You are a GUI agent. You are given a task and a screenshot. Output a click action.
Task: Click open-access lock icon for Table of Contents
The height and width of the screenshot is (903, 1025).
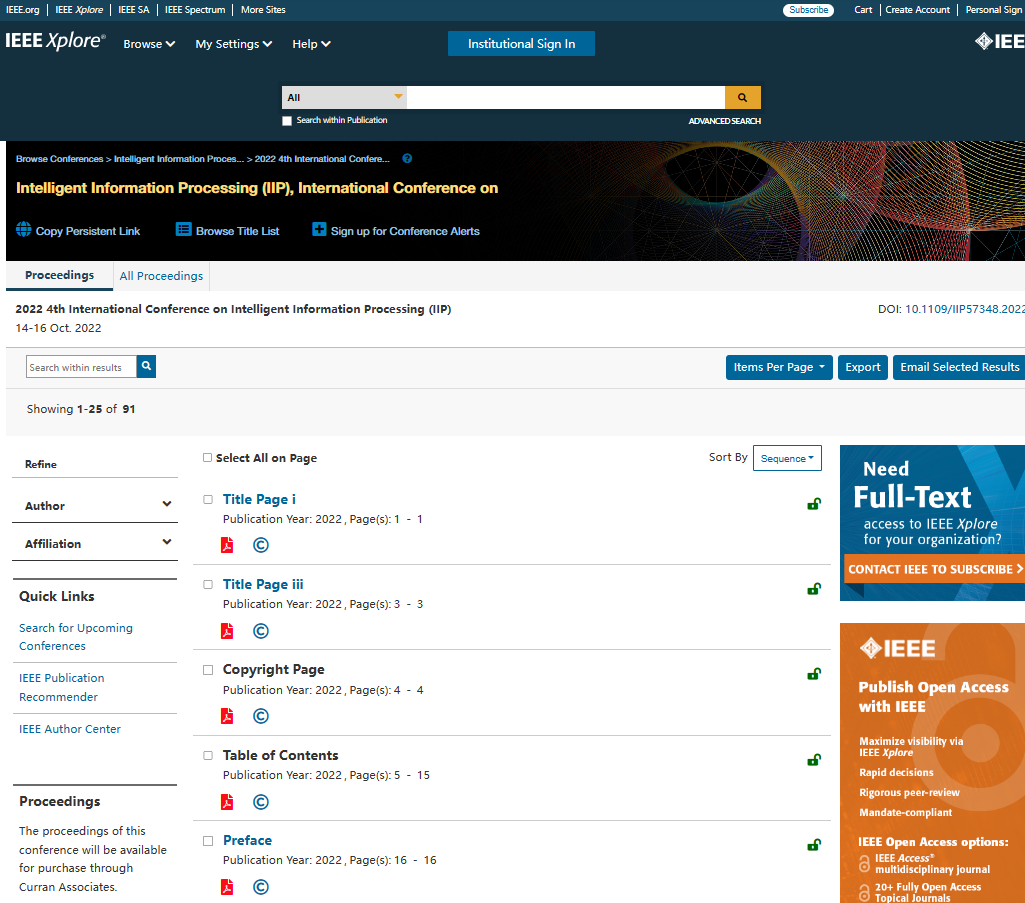[814, 759]
